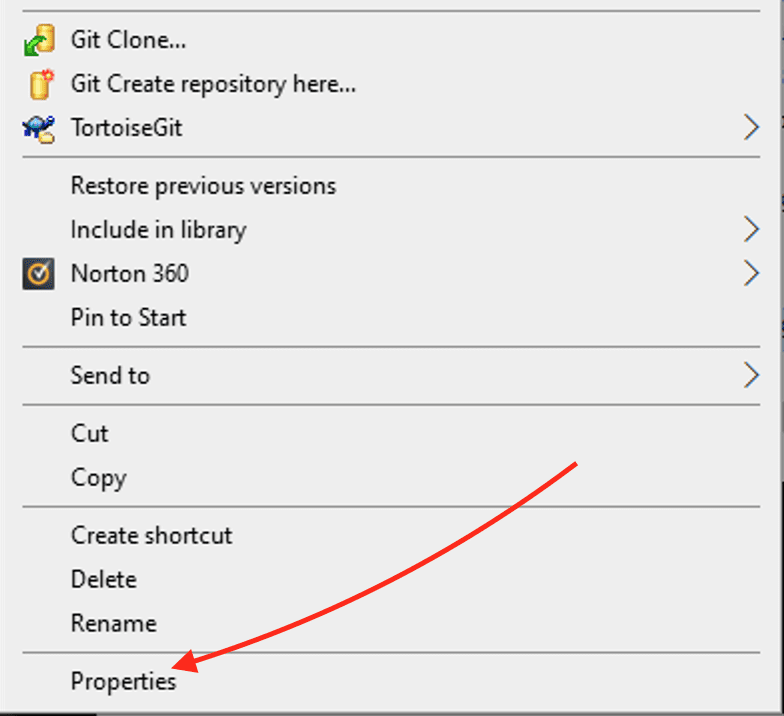Click the Git Create repository icon
Screen dimensions: 784x716
(x=38, y=84)
